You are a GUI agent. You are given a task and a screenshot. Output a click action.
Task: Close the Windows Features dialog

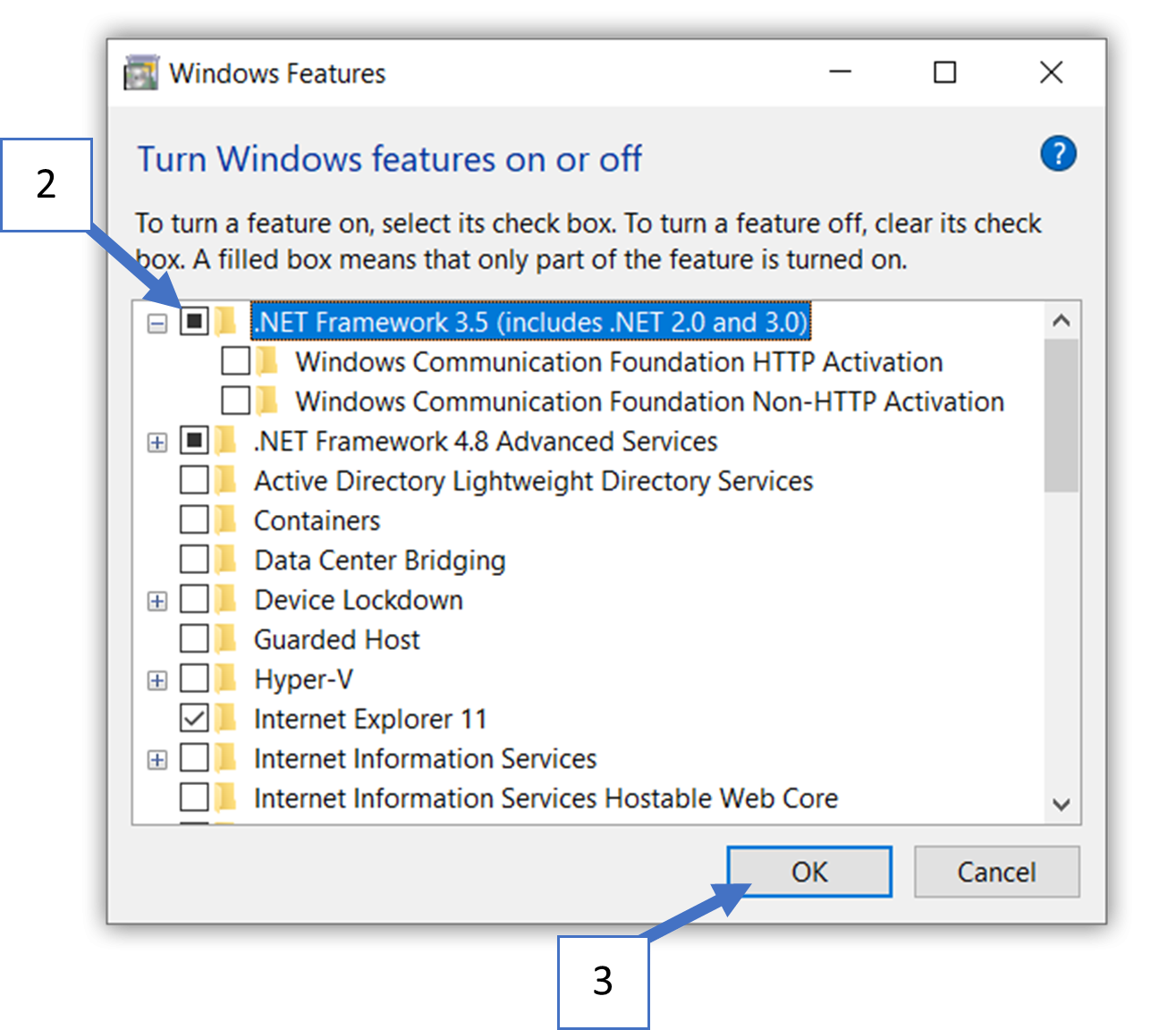pyautogui.click(x=1051, y=72)
